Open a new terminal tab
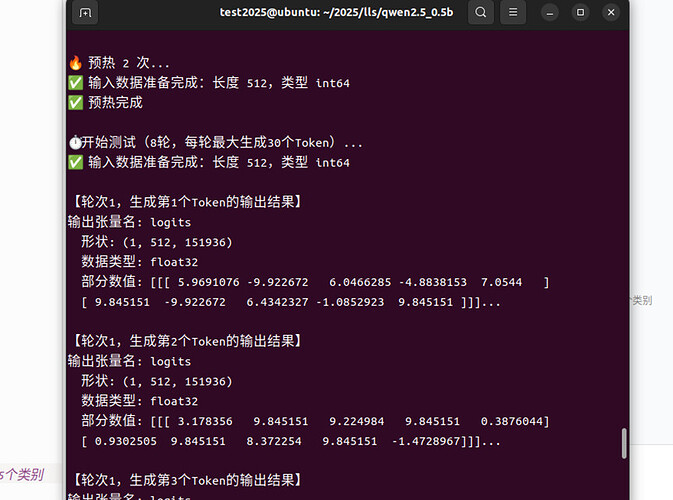The width and height of the screenshot is (673, 500). 86,13
